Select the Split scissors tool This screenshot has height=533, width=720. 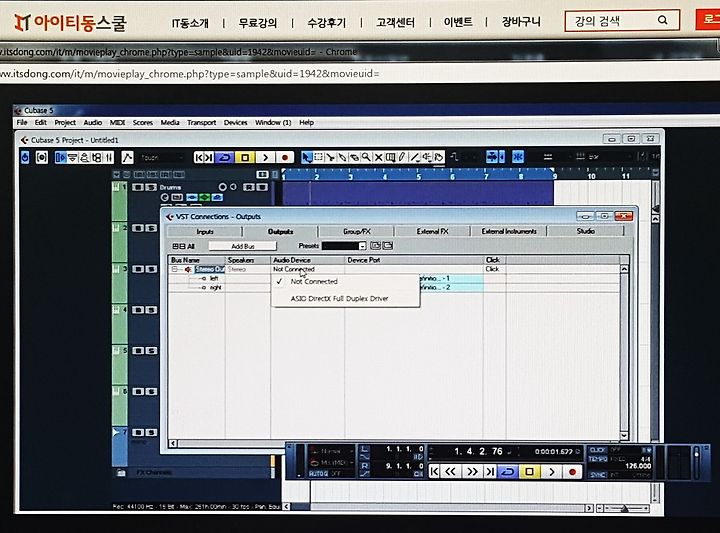tap(330, 157)
